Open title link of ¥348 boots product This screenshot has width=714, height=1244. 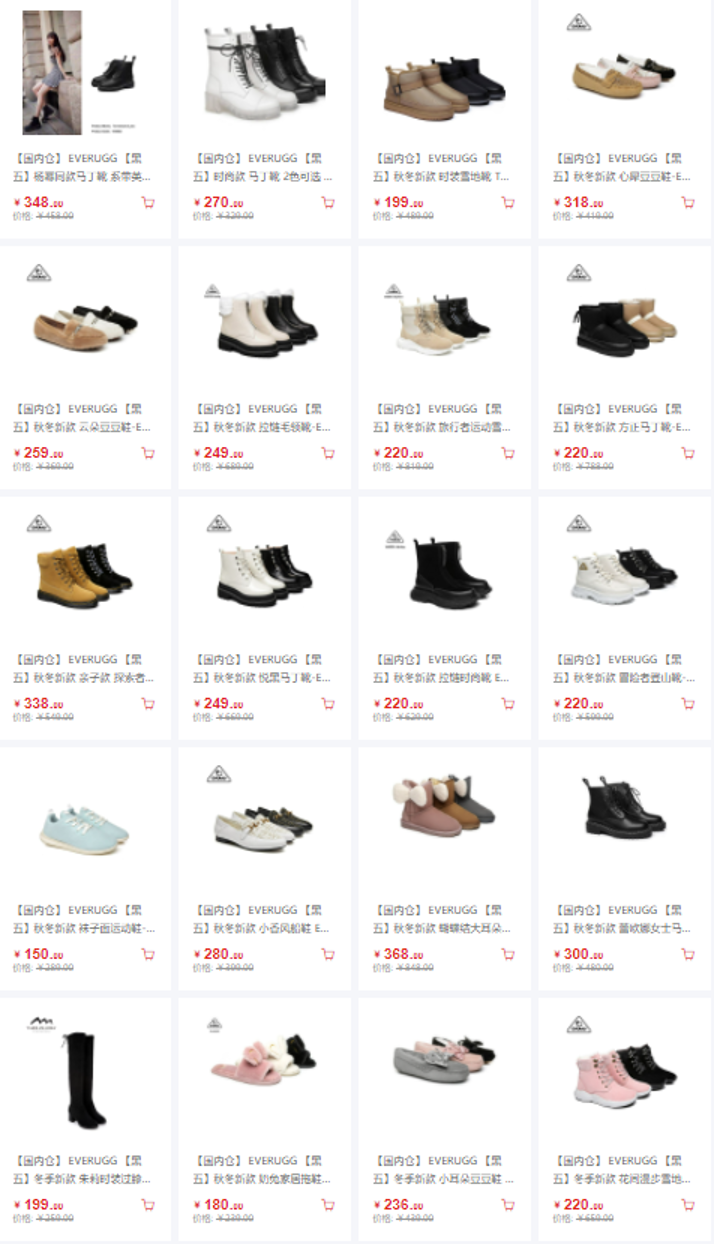[84, 167]
